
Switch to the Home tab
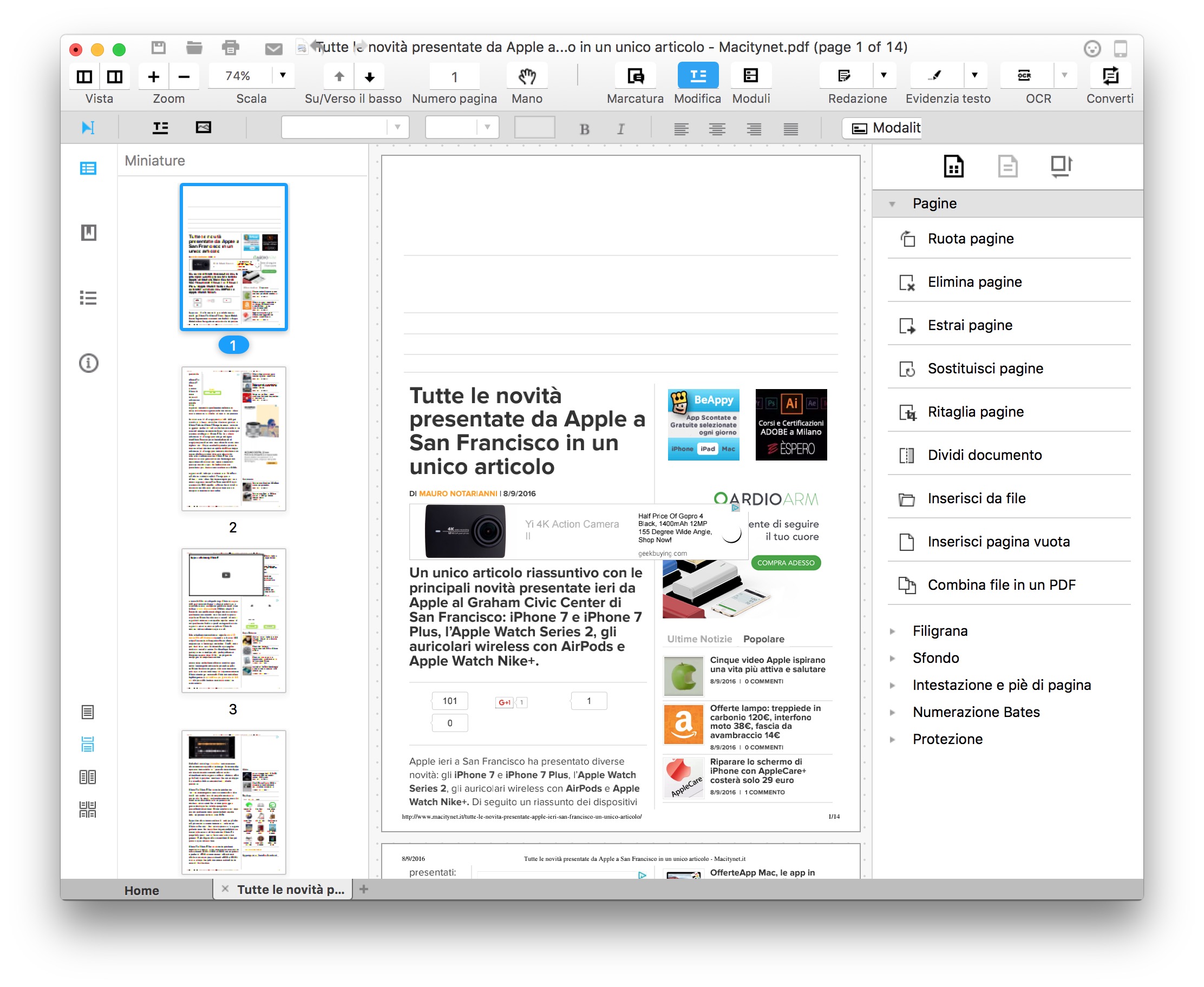coord(142,890)
